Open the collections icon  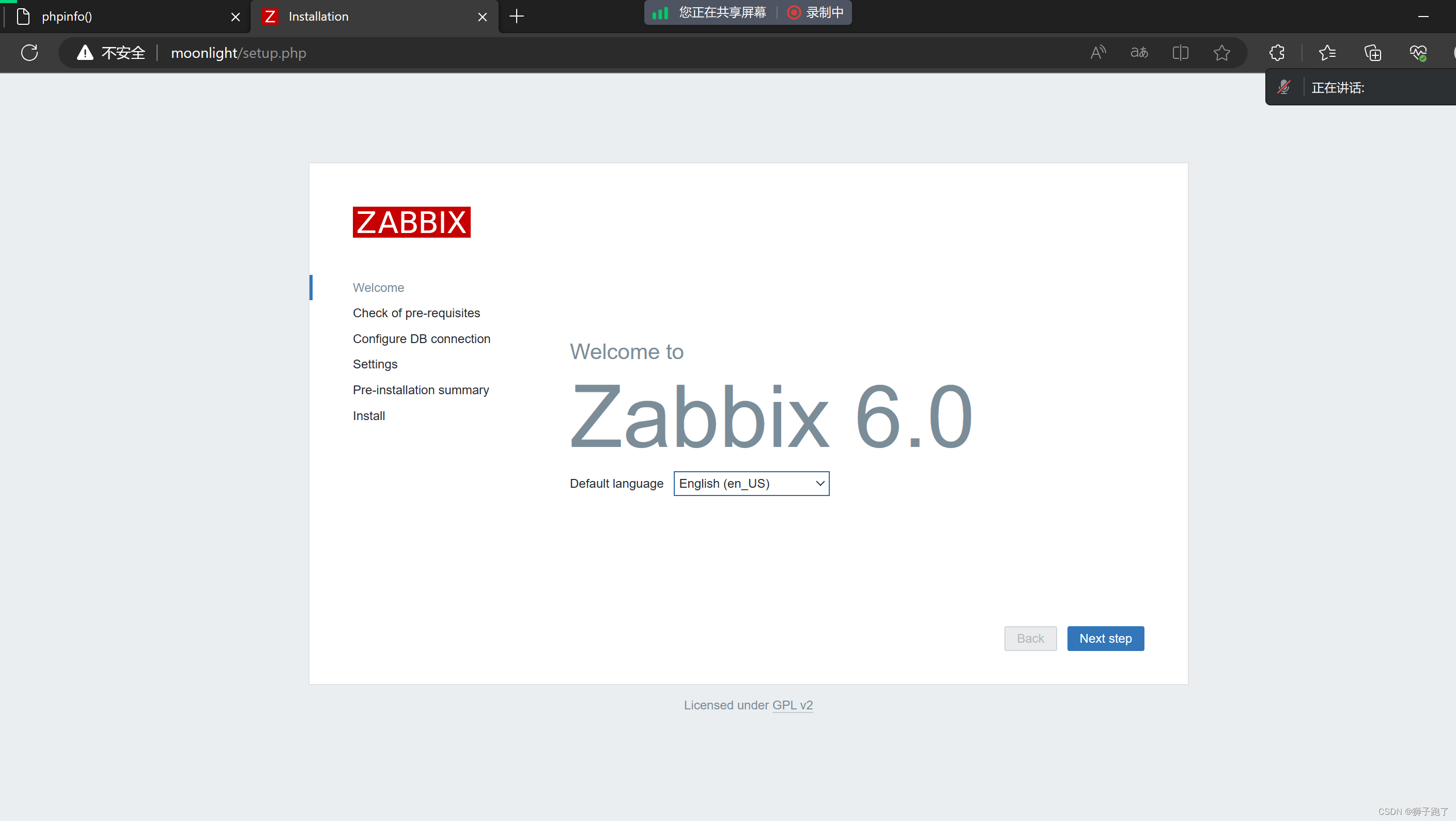(x=1372, y=53)
